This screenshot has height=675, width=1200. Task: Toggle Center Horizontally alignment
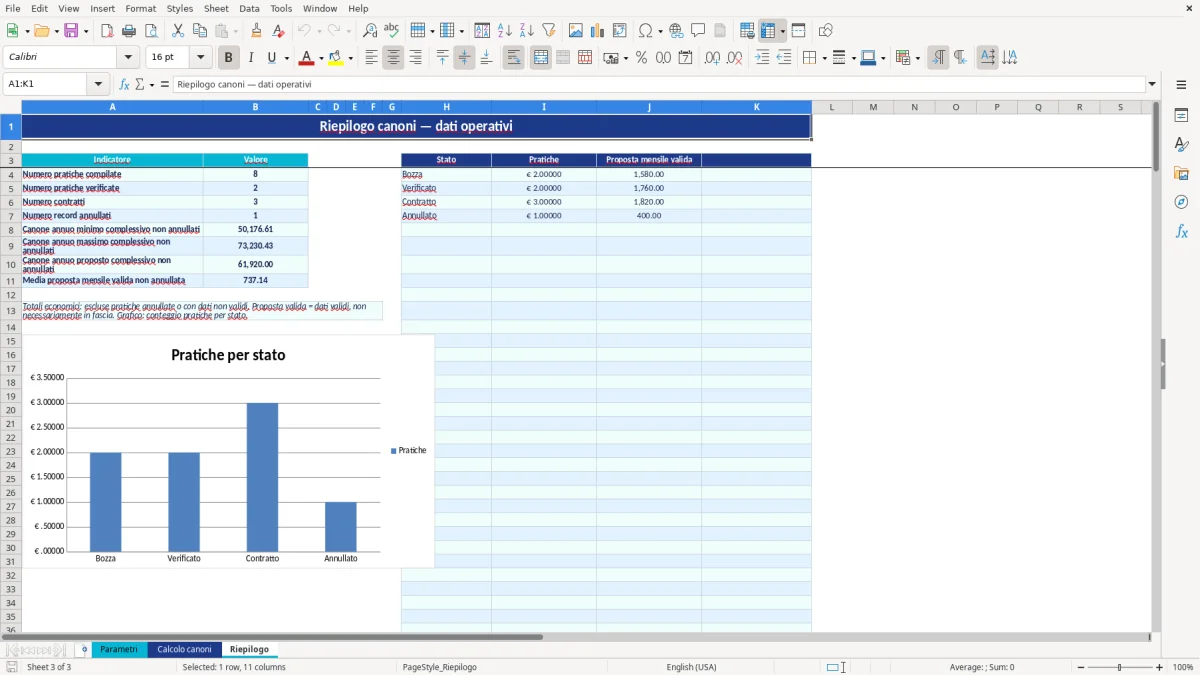(x=393, y=58)
